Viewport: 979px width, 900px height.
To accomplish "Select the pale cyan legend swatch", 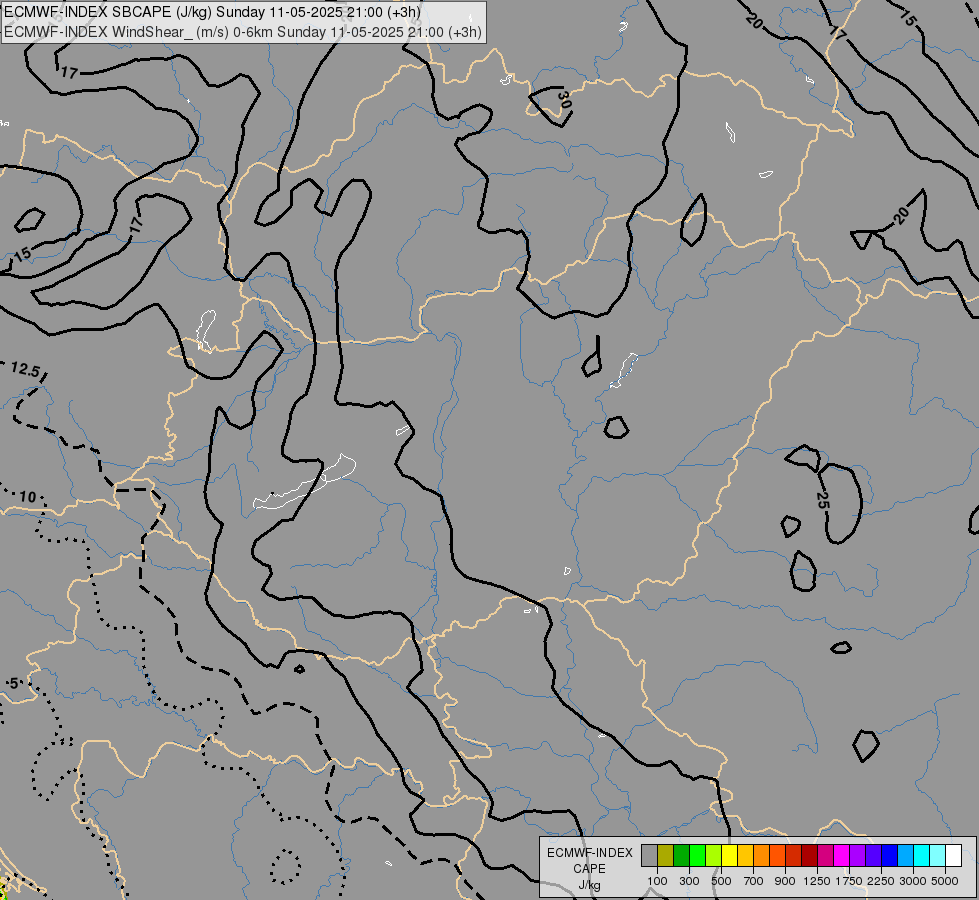I will [938, 855].
